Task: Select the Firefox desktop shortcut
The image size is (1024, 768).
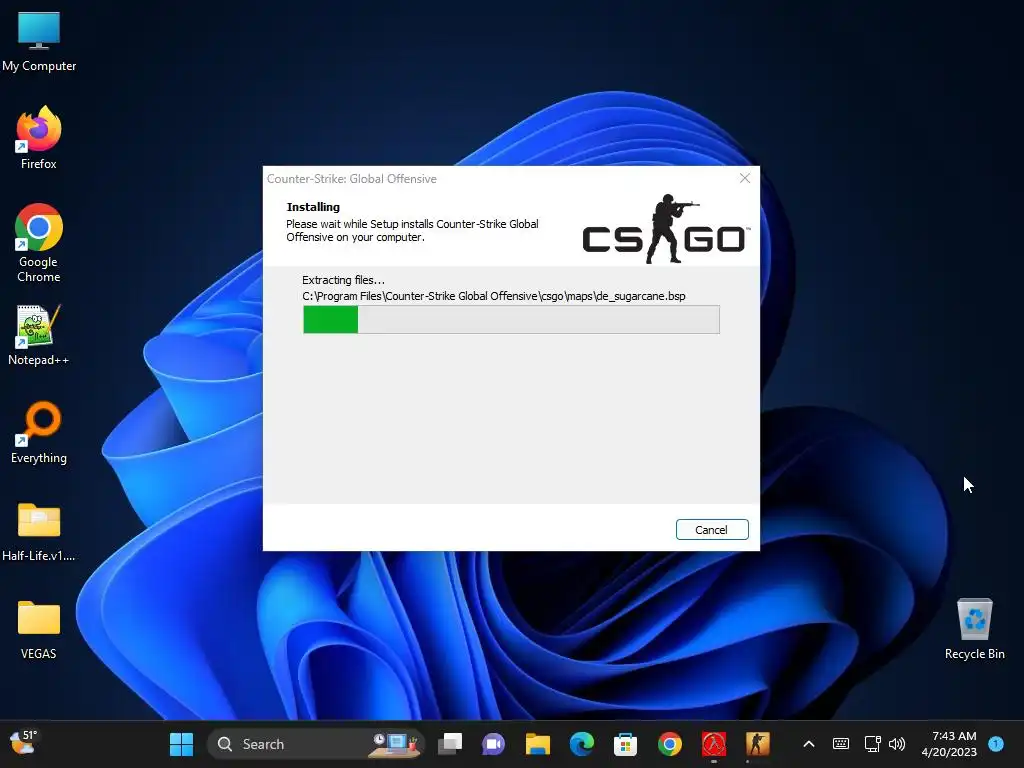Action: [x=39, y=138]
